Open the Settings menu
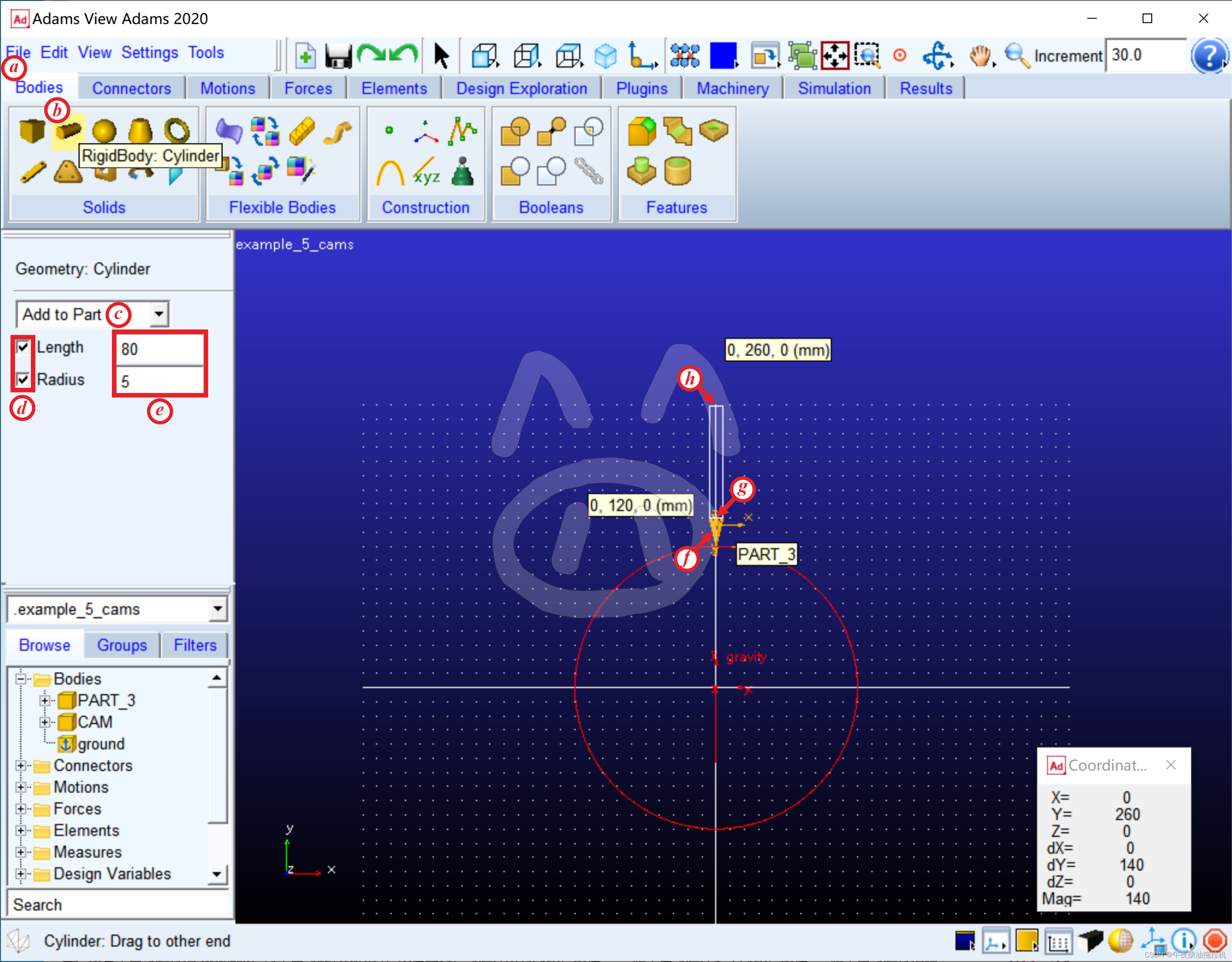This screenshot has height=962, width=1232. (x=150, y=52)
